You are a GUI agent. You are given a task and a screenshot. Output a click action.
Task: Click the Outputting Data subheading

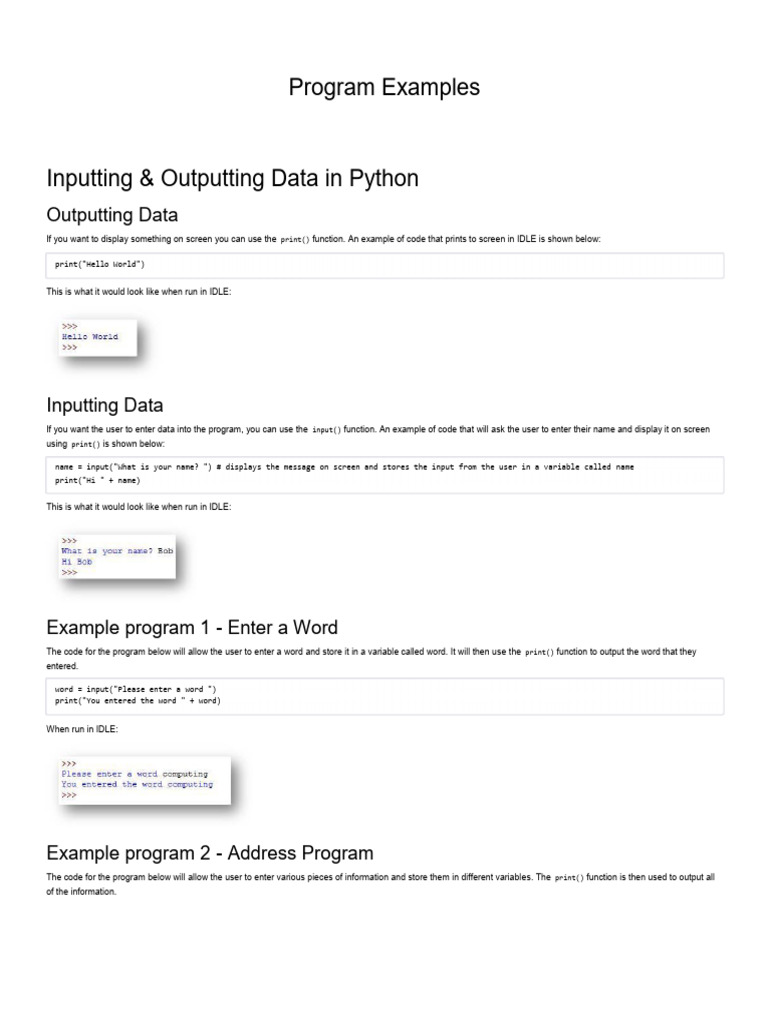tap(112, 215)
